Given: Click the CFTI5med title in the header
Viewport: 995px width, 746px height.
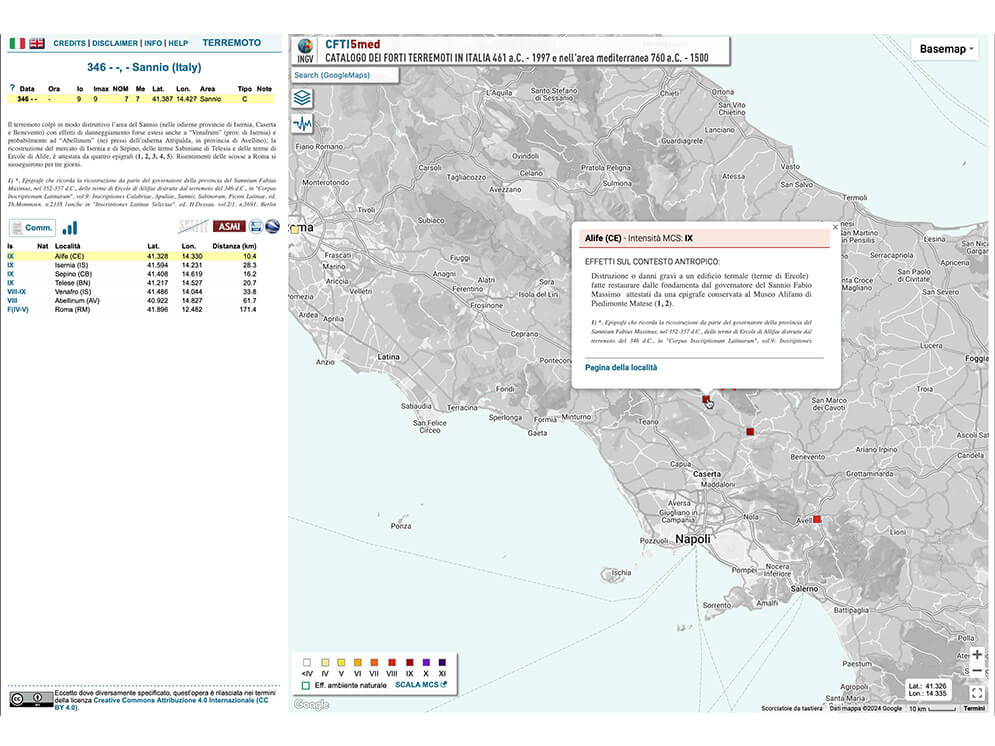Looking at the screenshot, I should 352,44.
